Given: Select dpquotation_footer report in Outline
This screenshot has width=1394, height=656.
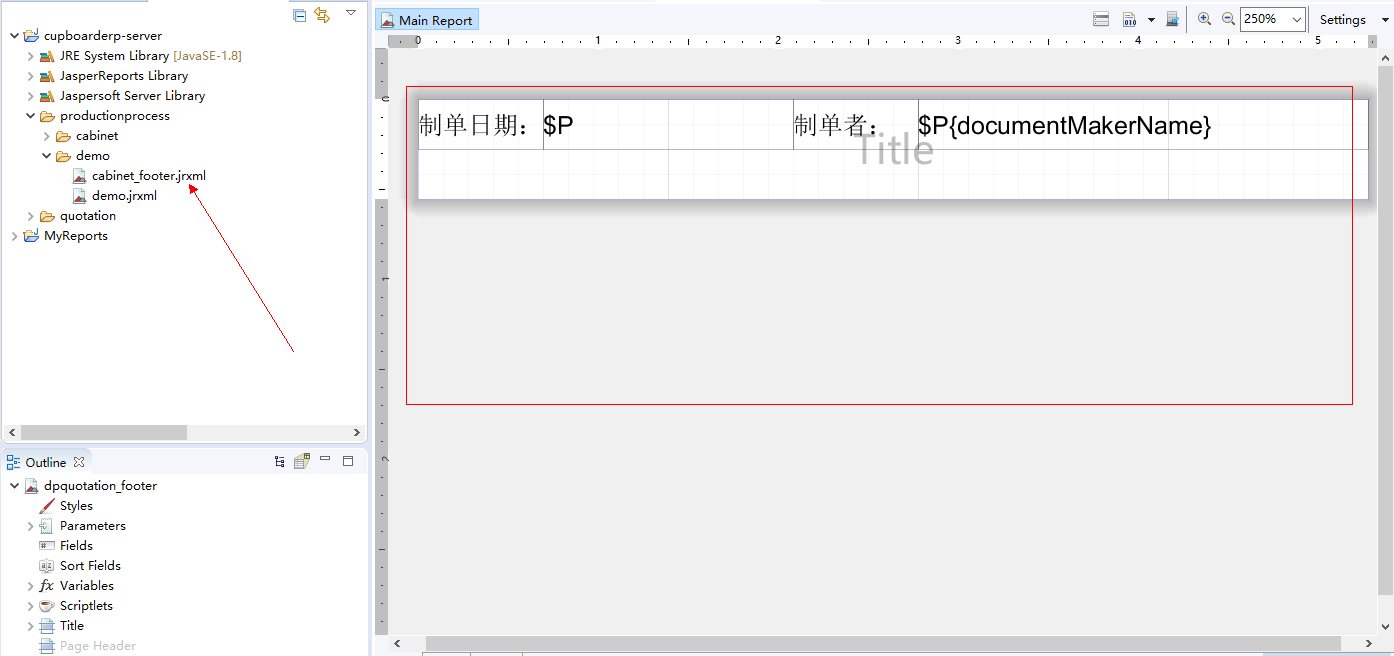Looking at the screenshot, I should coord(100,486).
